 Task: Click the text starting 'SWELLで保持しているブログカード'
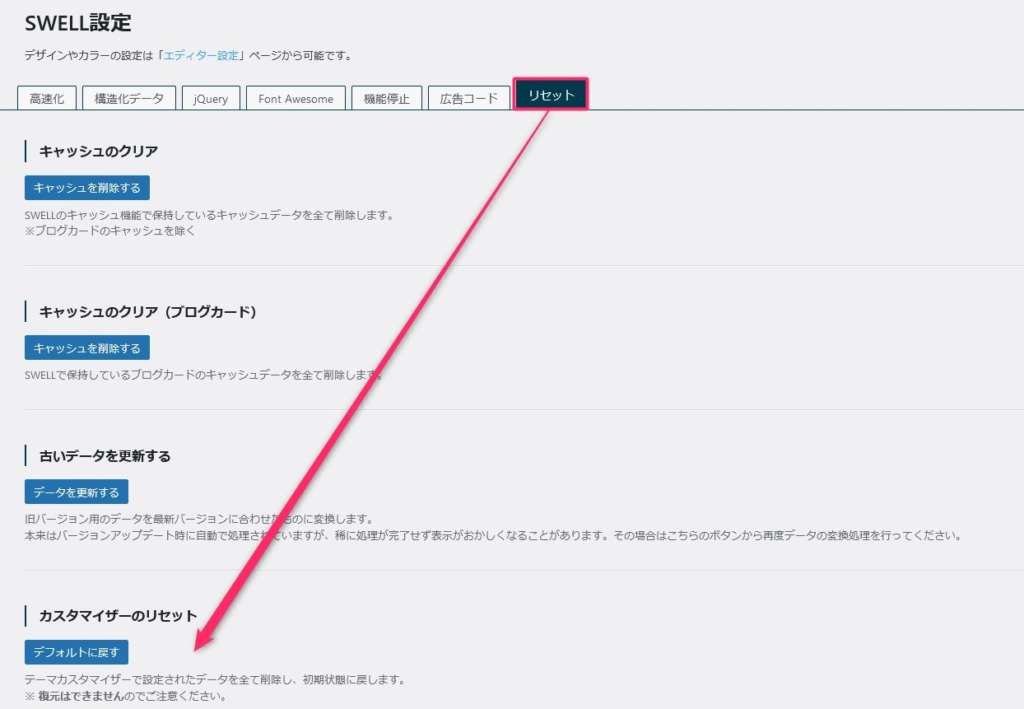(x=203, y=375)
